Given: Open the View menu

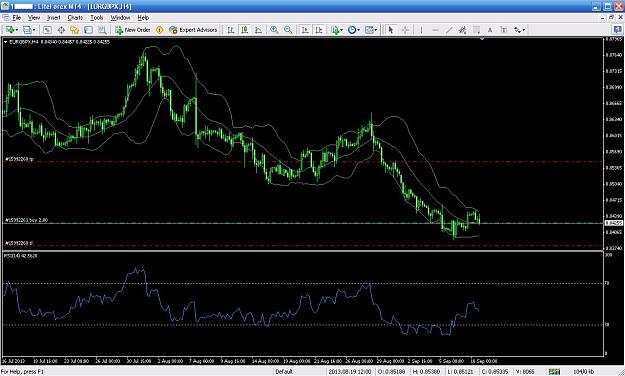Looking at the screenshot, I should coord(34,18).
